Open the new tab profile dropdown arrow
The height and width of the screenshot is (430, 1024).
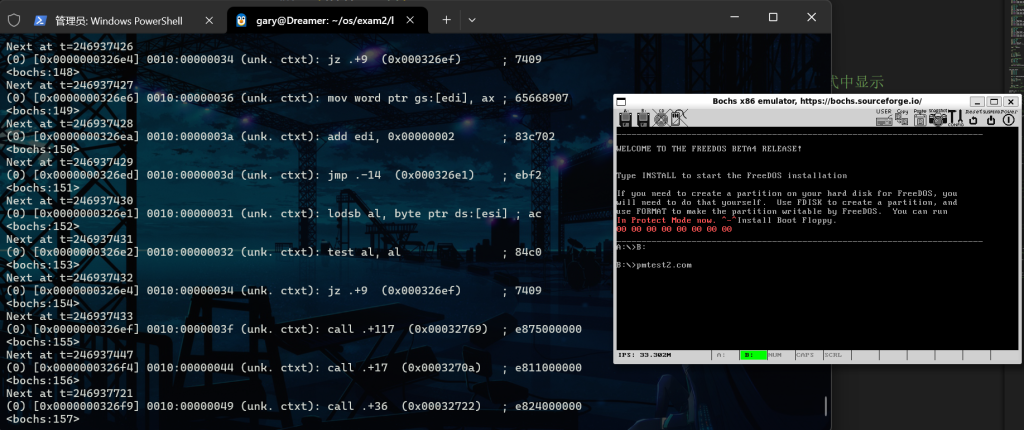(472, 19)
